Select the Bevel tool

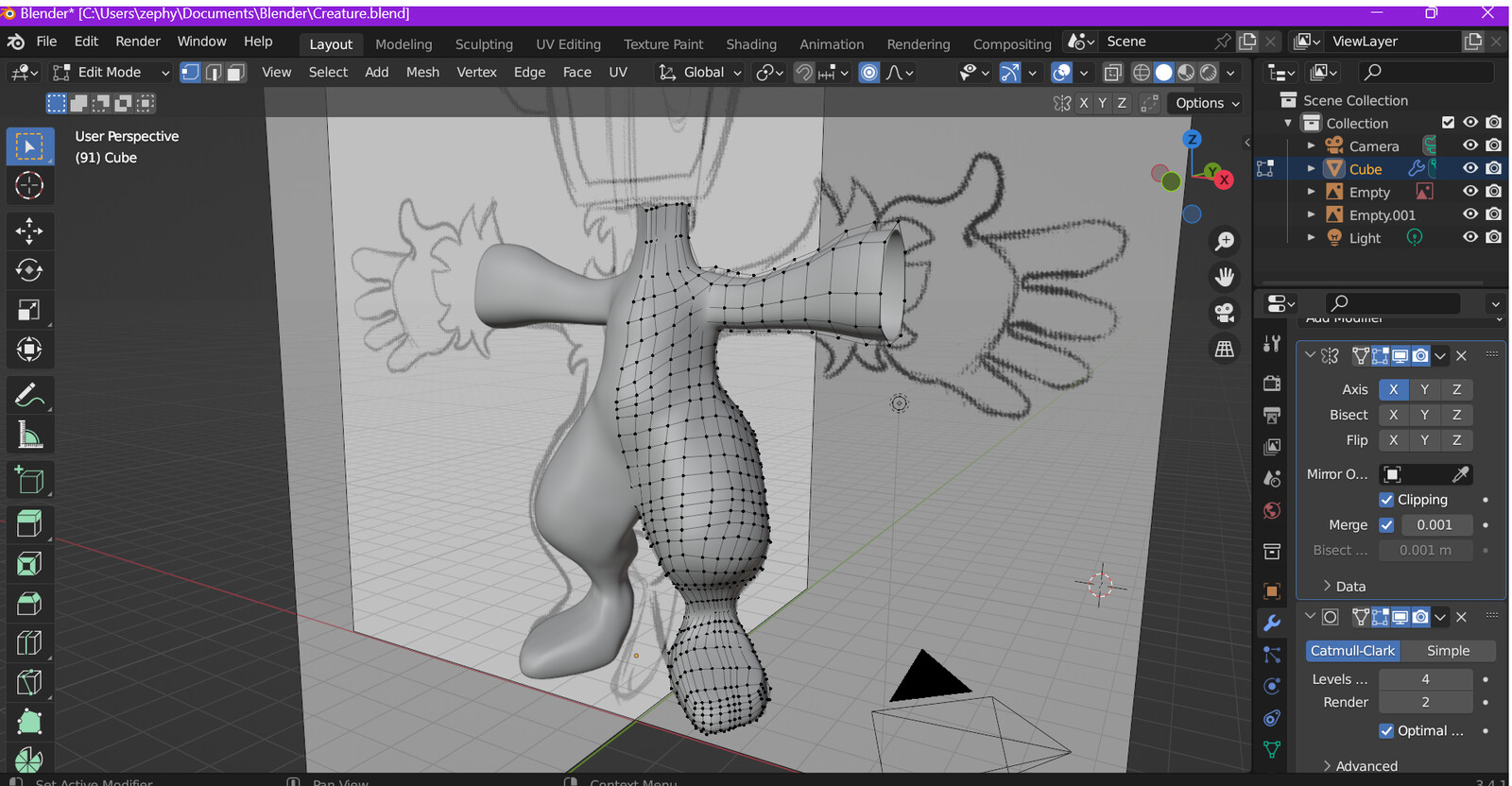(29, 604)
